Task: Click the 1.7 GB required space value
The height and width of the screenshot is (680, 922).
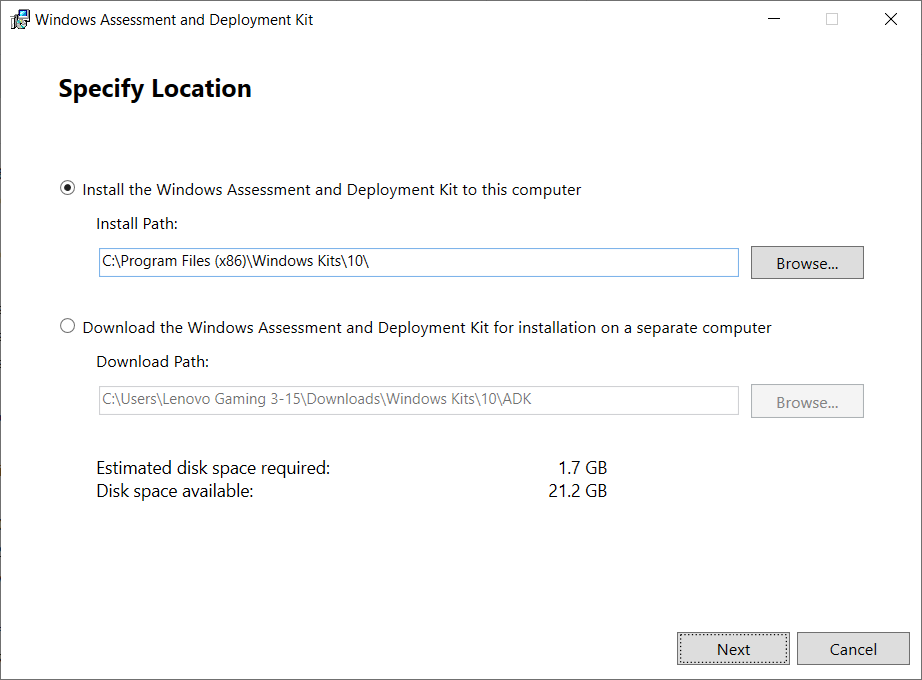Action: click(582, 467)
